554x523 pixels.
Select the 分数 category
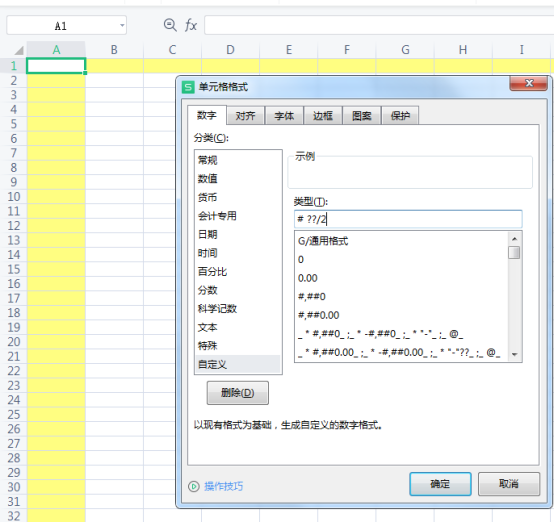tap(238, 290)
